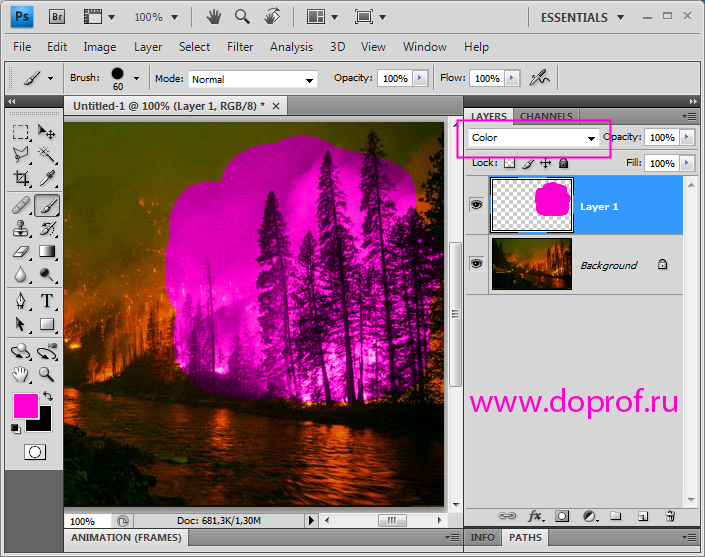This screenshot has height=557, width=705.
Task: Reset default foreground and background colors
Action: click(16, 429)
